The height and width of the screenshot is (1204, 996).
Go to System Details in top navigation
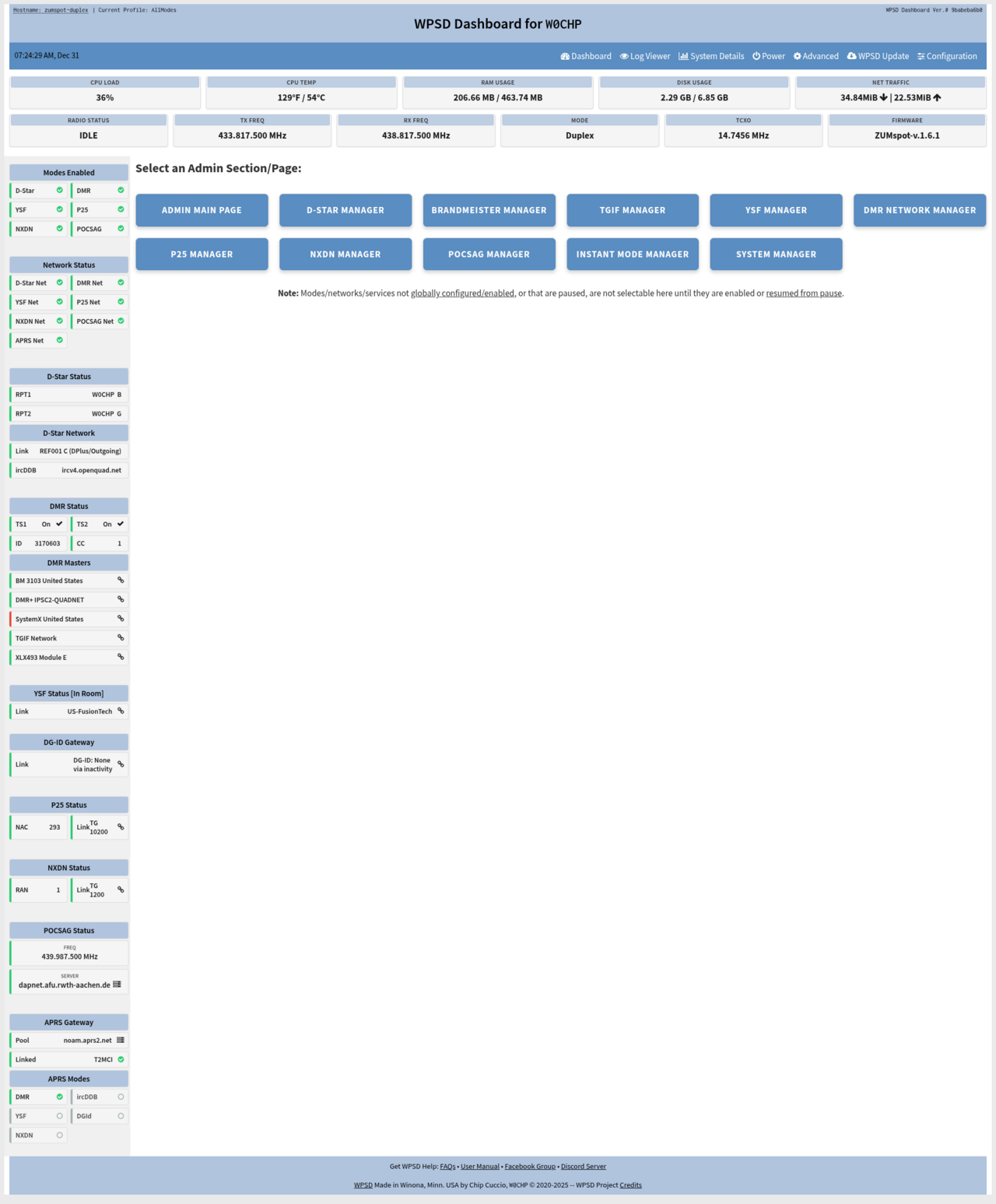(x=711, y=56)
